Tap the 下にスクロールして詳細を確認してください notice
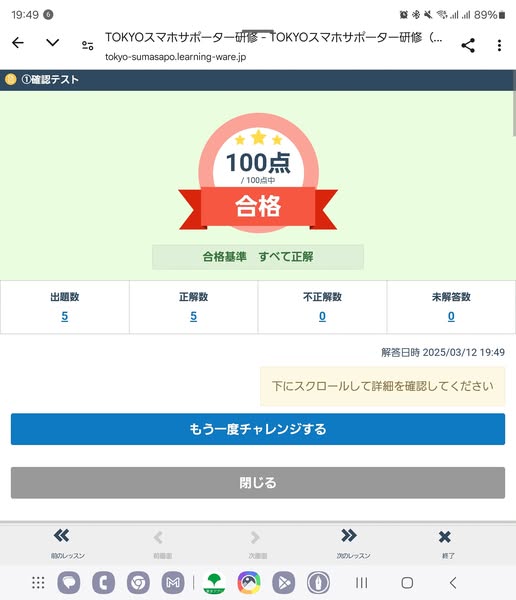 (x=382, y=386)
